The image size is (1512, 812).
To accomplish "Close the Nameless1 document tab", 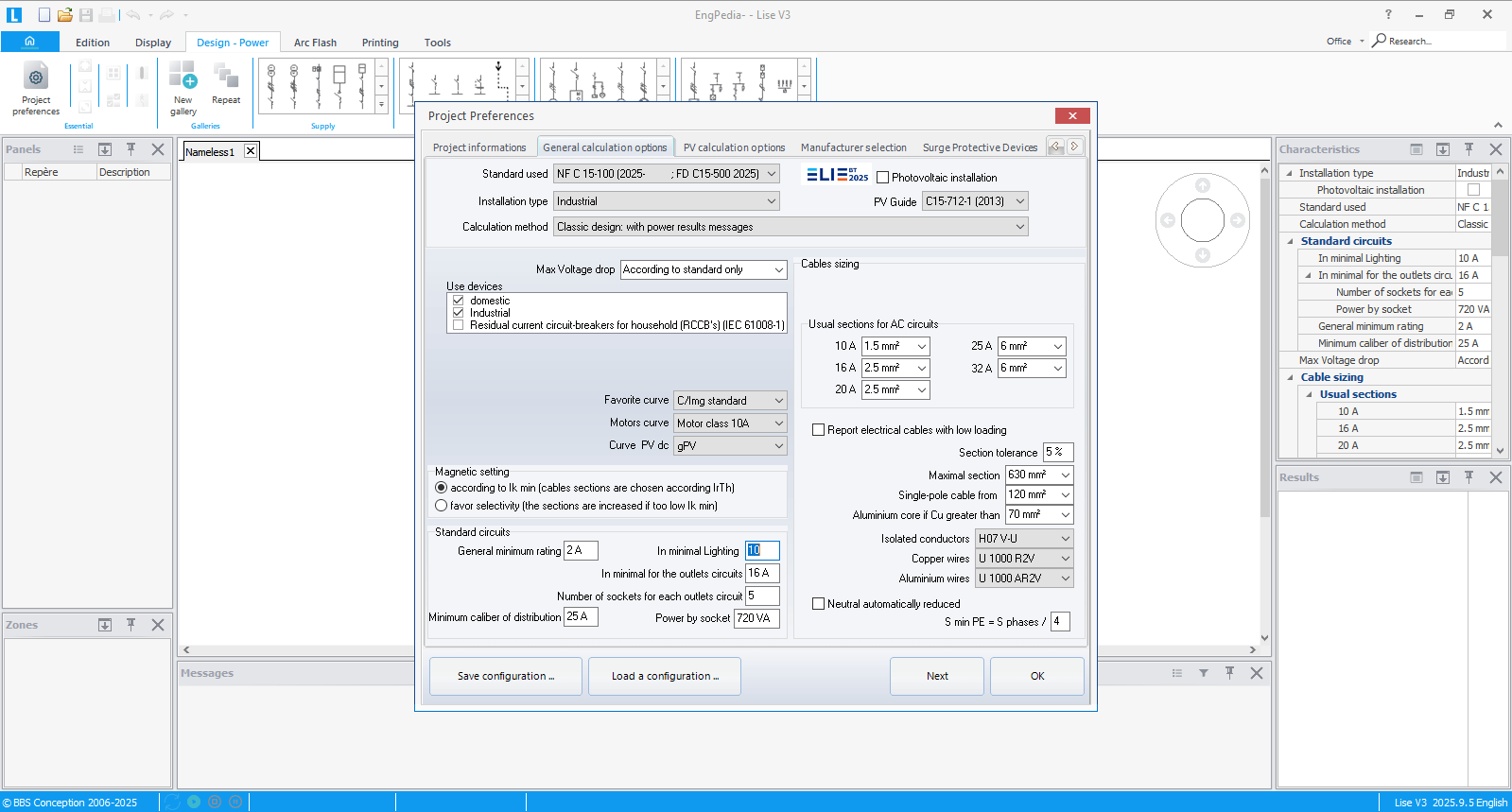I will click(251, 151).
